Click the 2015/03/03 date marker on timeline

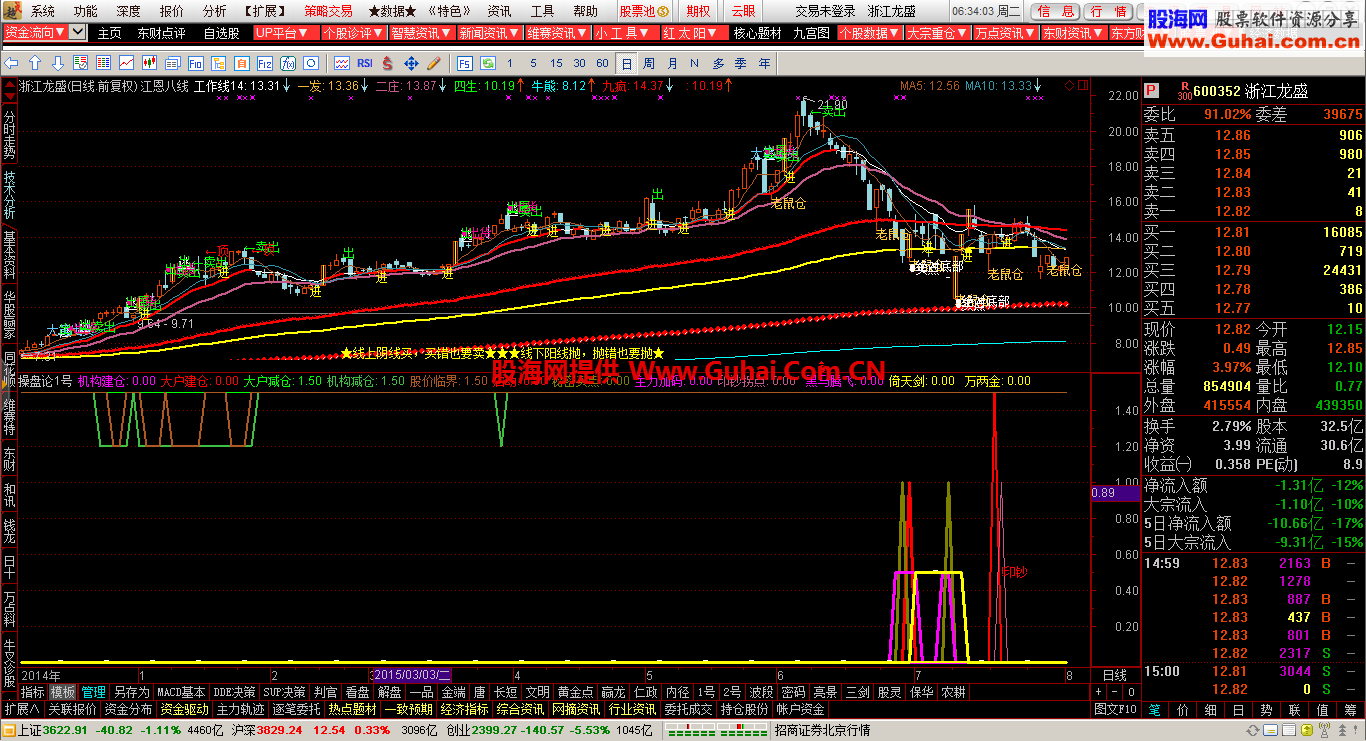point(412,675)
